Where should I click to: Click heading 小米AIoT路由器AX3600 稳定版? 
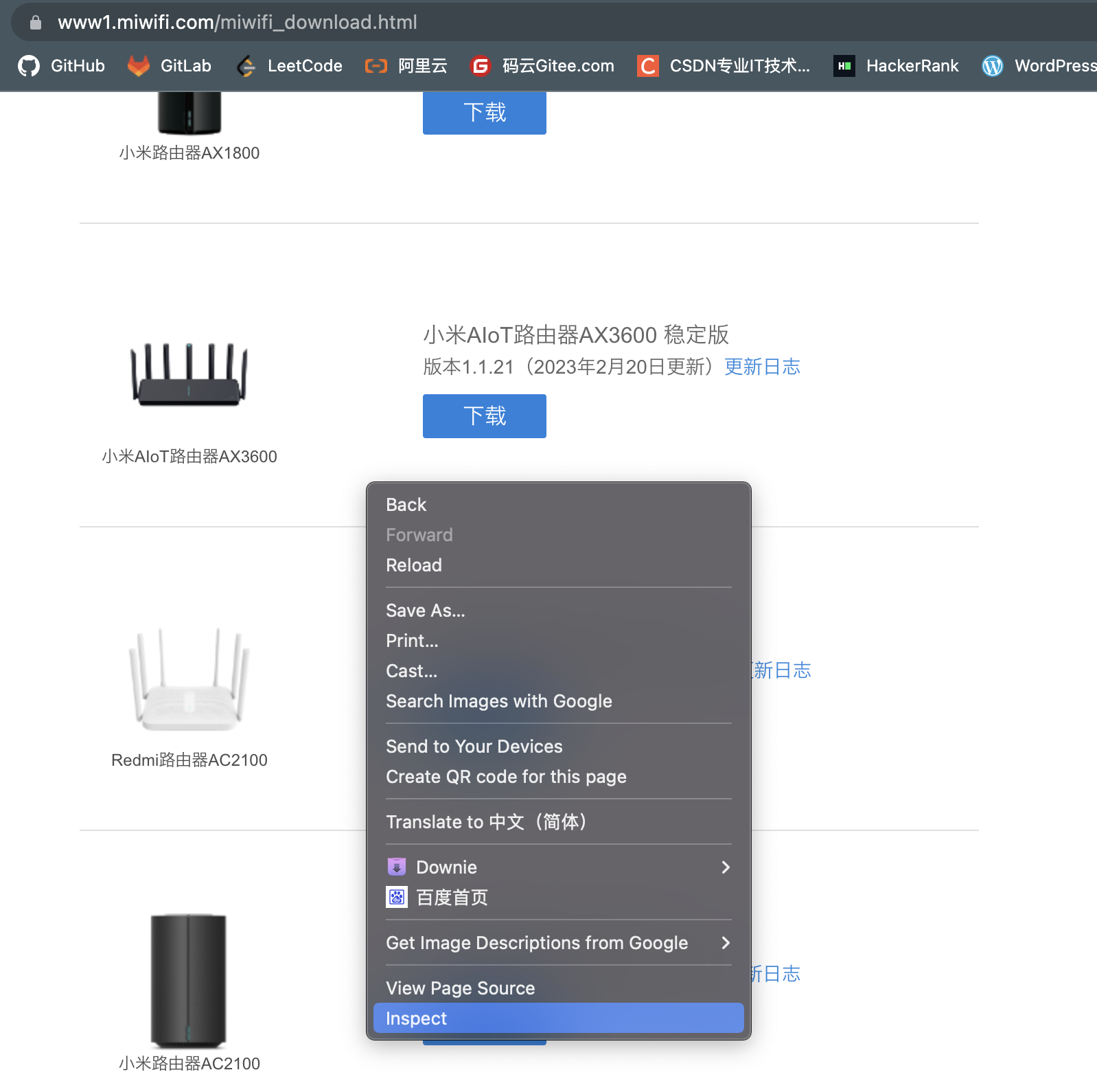click(576, 335)
